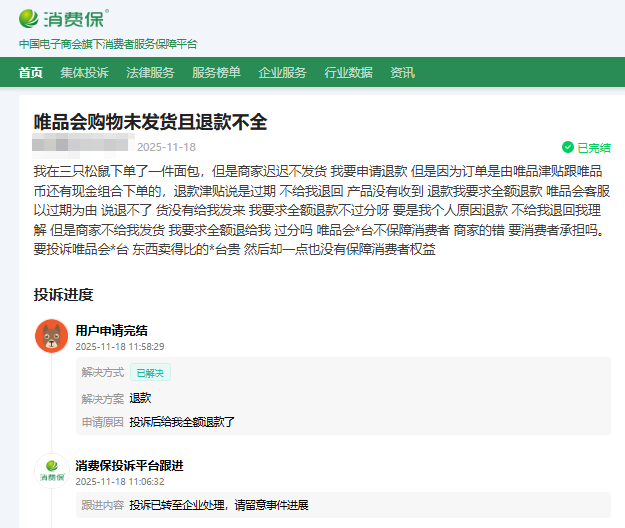Go to the 首页 tab

point(31,72)
